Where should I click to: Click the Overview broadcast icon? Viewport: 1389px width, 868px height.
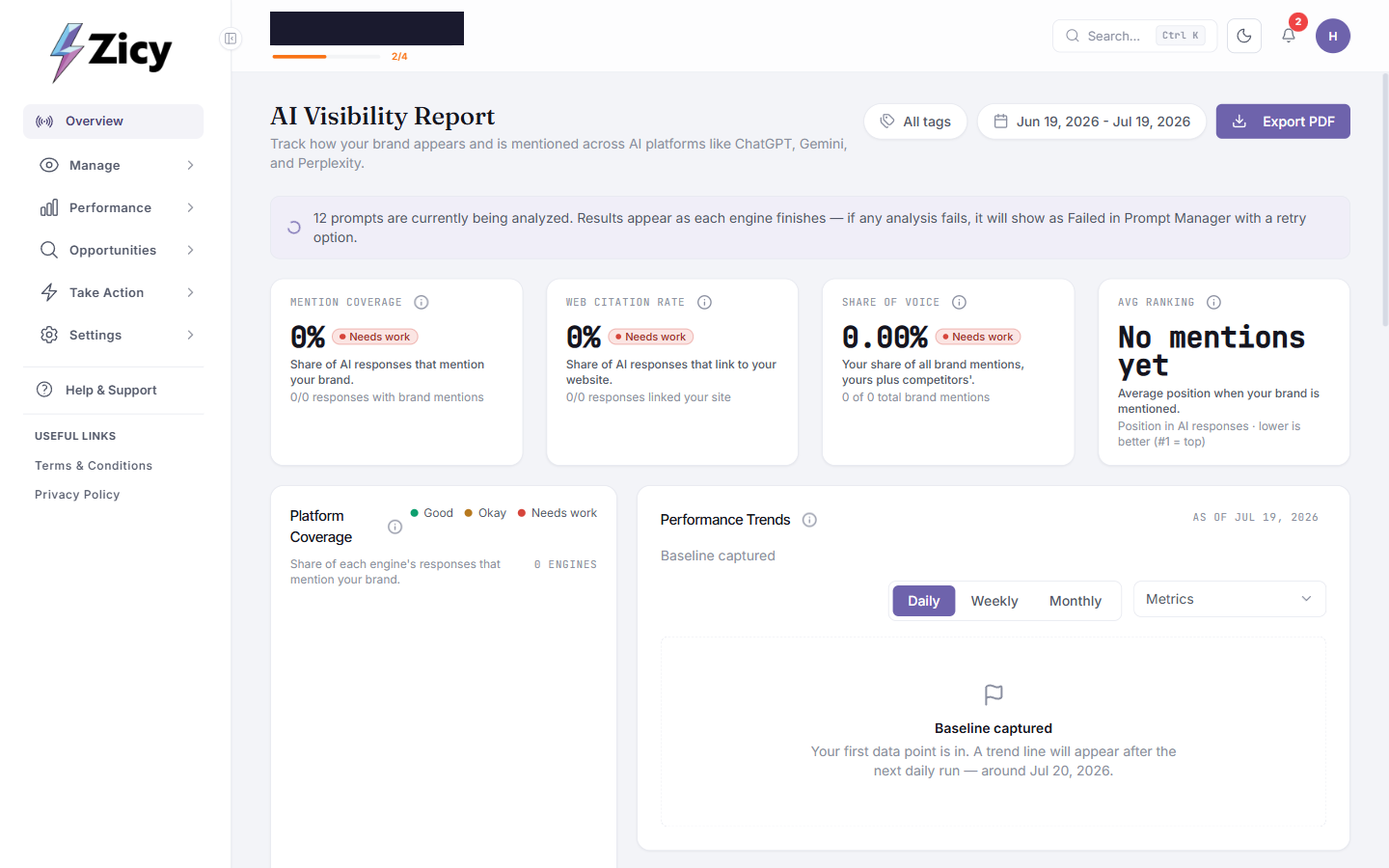(44, 122)
